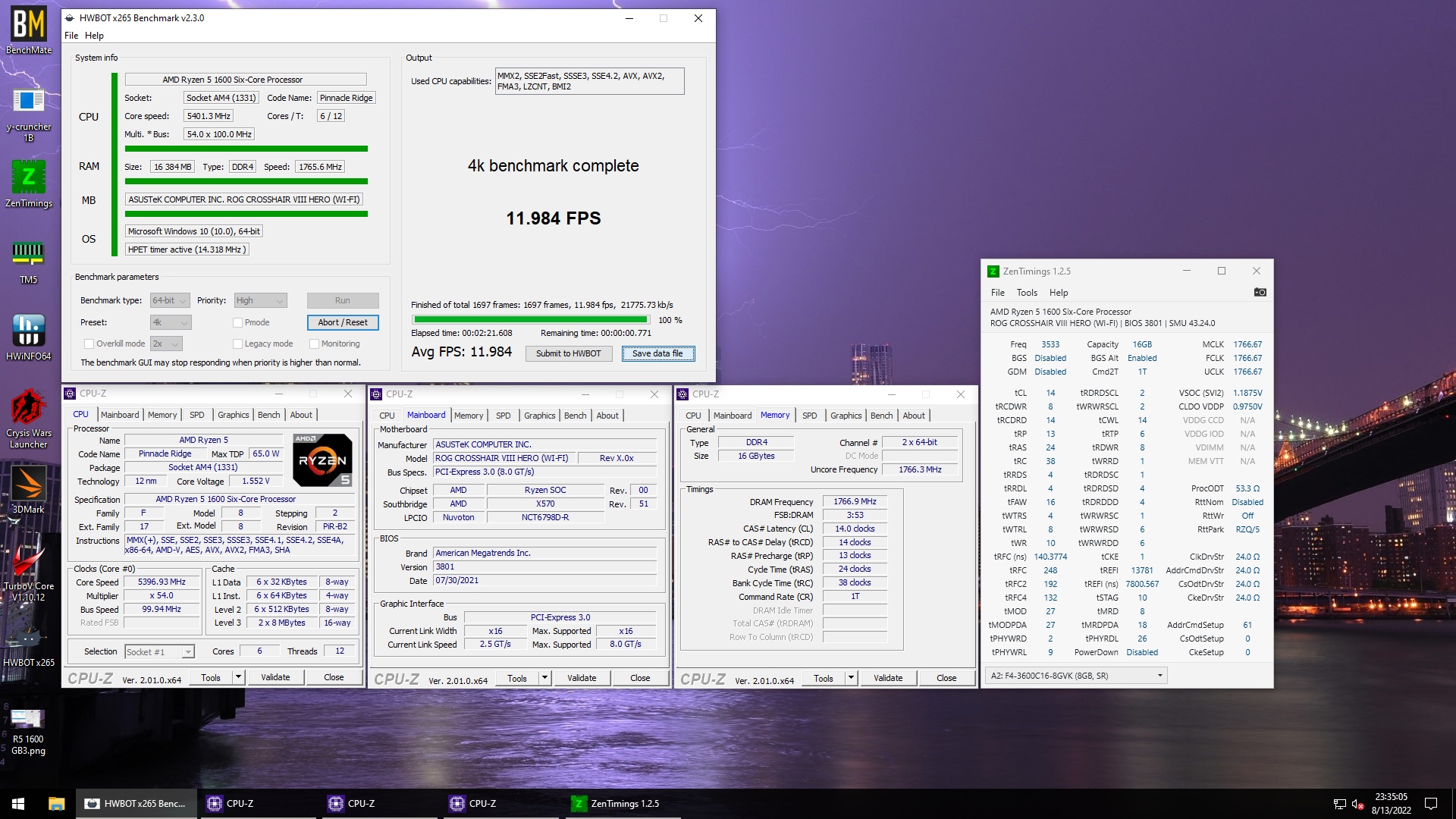Screen dimensions: 1456x819
Task: Click the Save data file button
Action: (657, 353)
